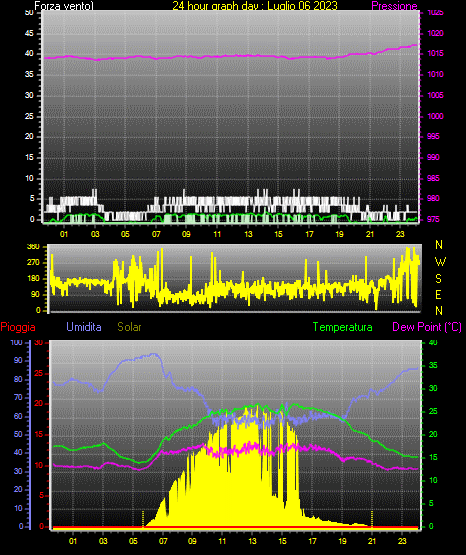Select the 24 hour graph day title
Screen dimensions: 466x555
click(x=255, y=6)
